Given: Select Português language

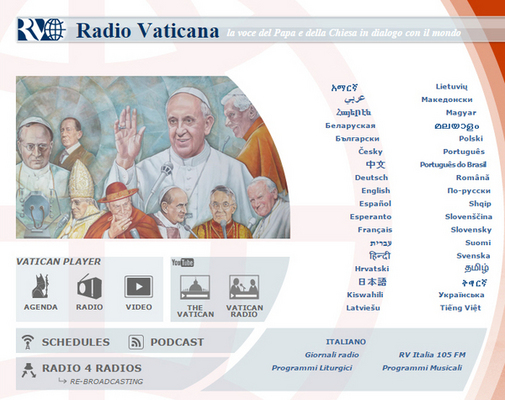Looking at the screenshot, I should (464, 152).
